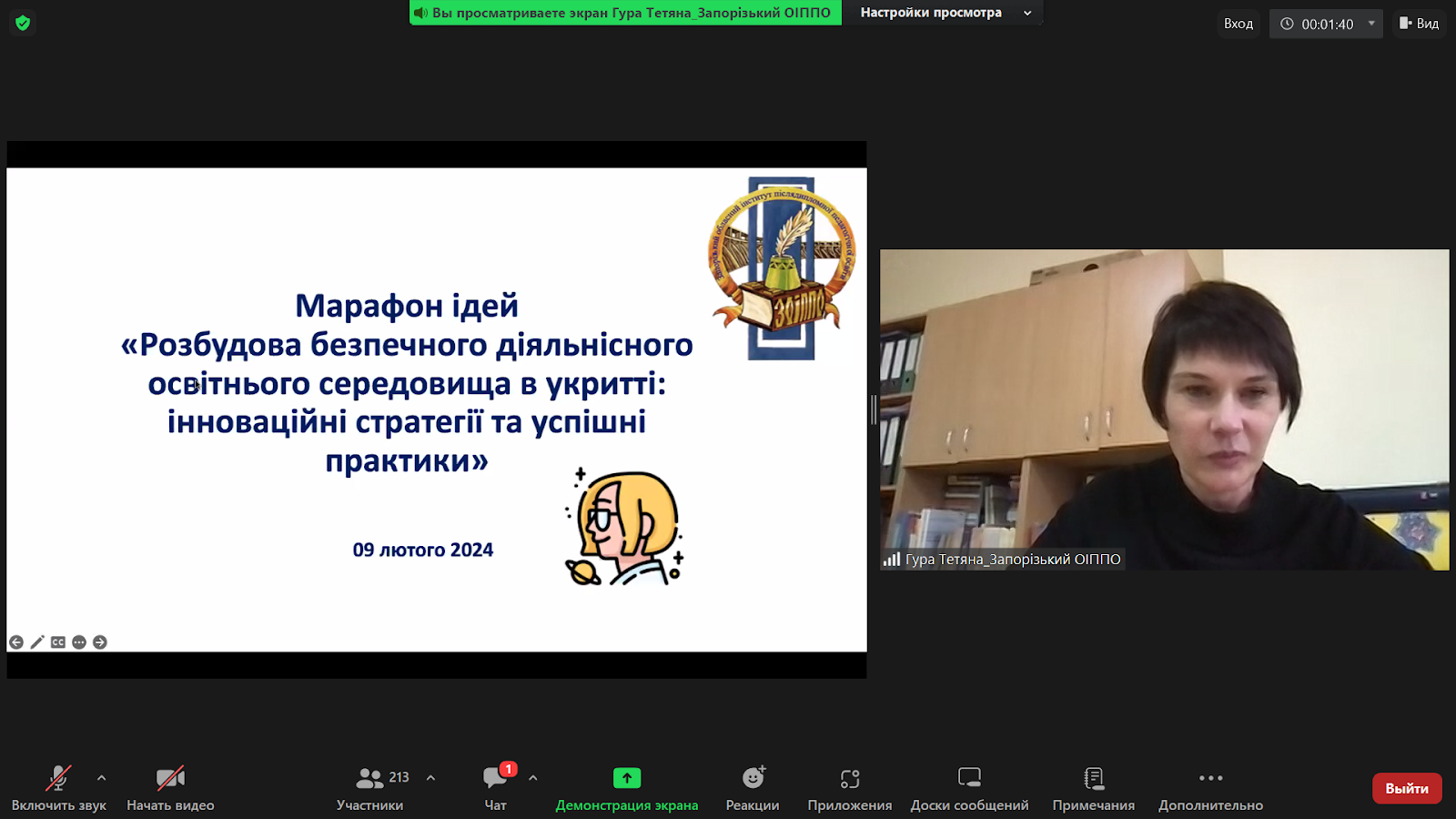Unmute with the microphone icon
This screenshot has height=819, width=1456.
(58, 779)
